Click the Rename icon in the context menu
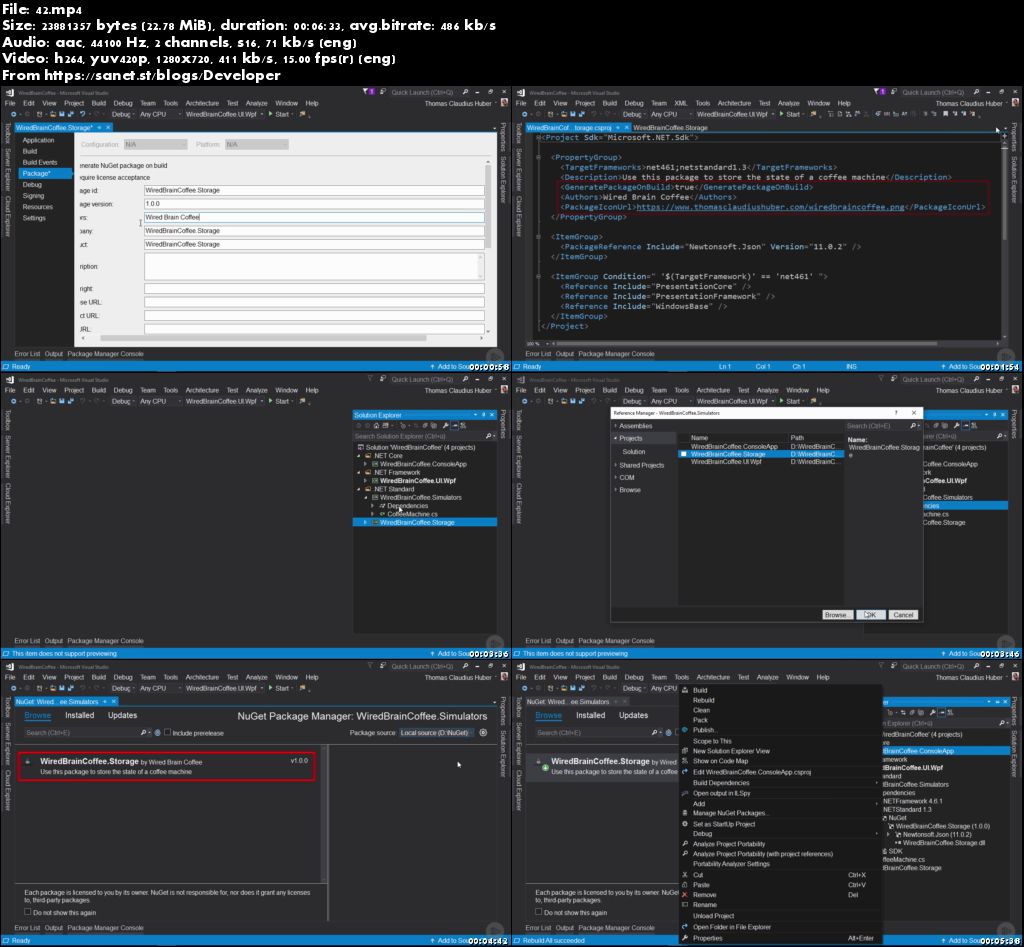The image size is (1024, 947). [685, 905]
